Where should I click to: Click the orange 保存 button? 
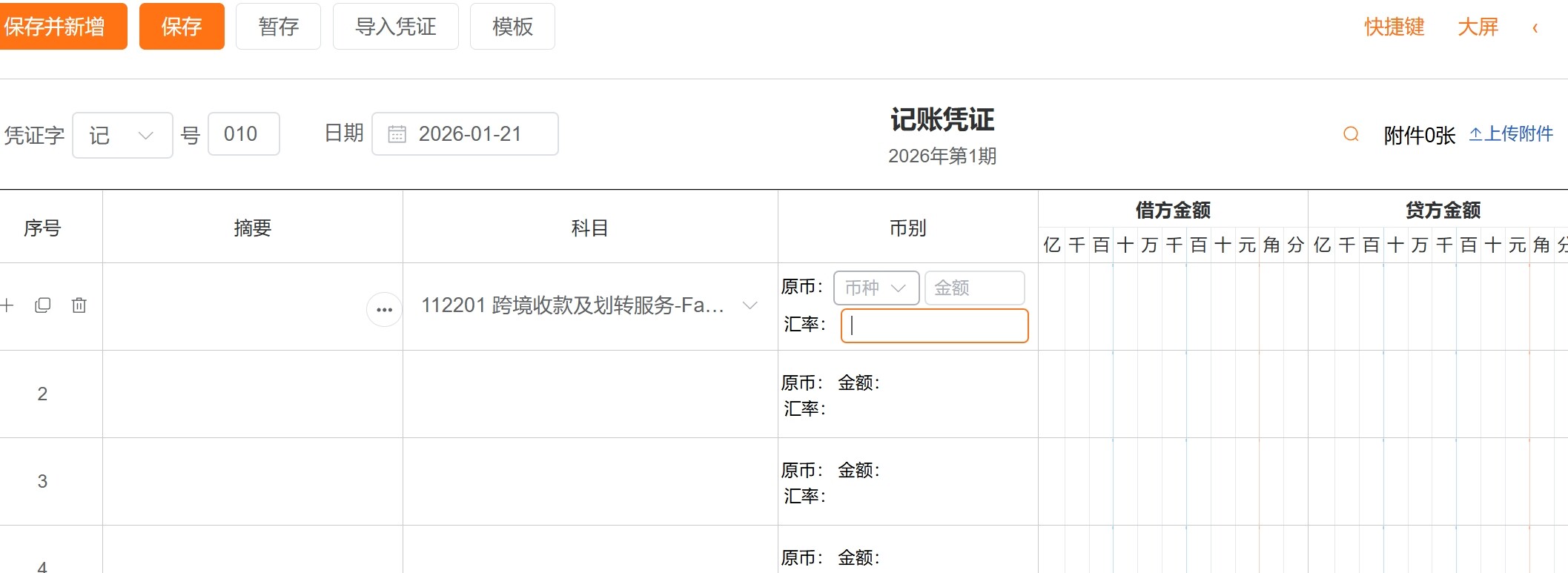click(182, 27)
